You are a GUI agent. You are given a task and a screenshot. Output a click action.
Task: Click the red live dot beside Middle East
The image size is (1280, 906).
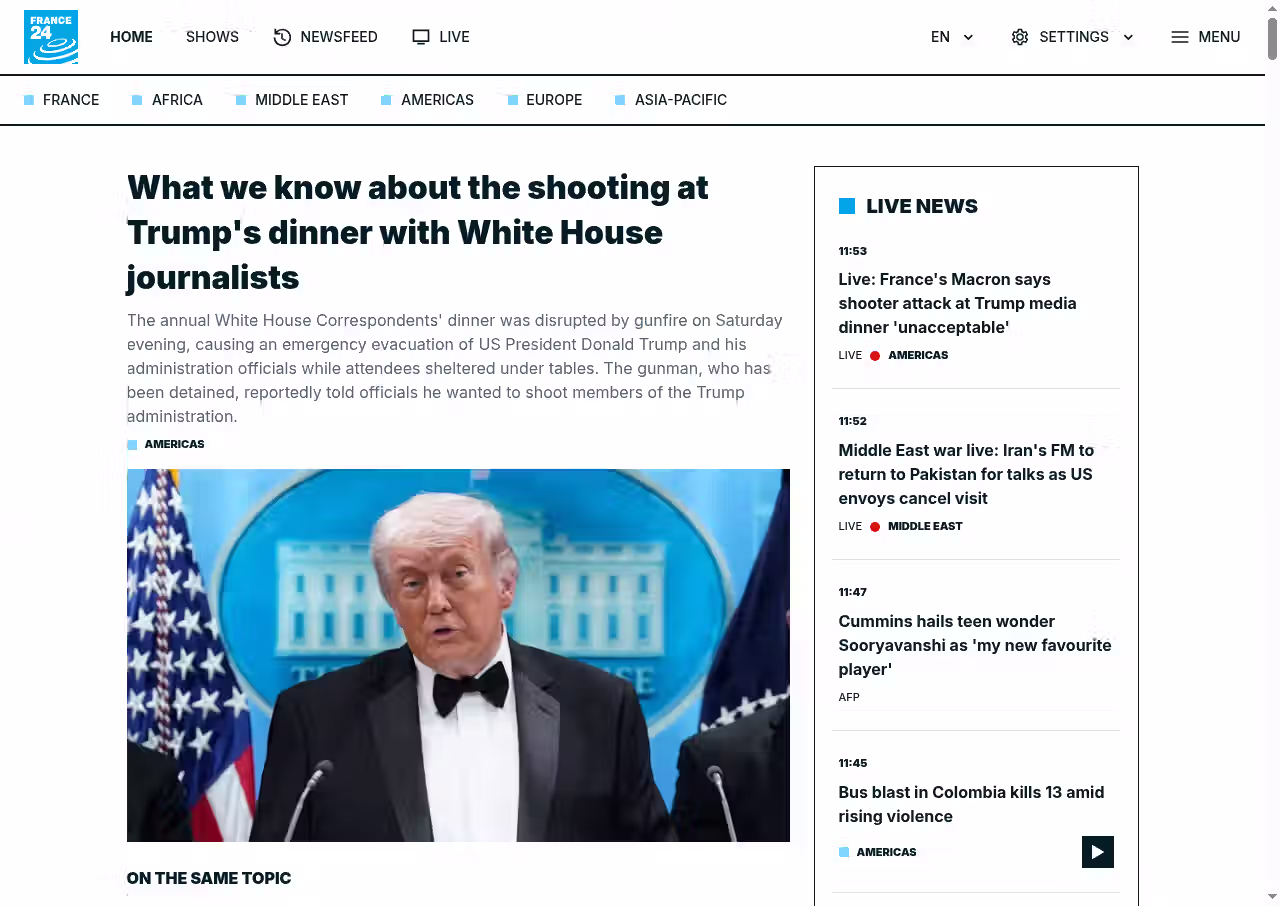(x=875, y=527)
